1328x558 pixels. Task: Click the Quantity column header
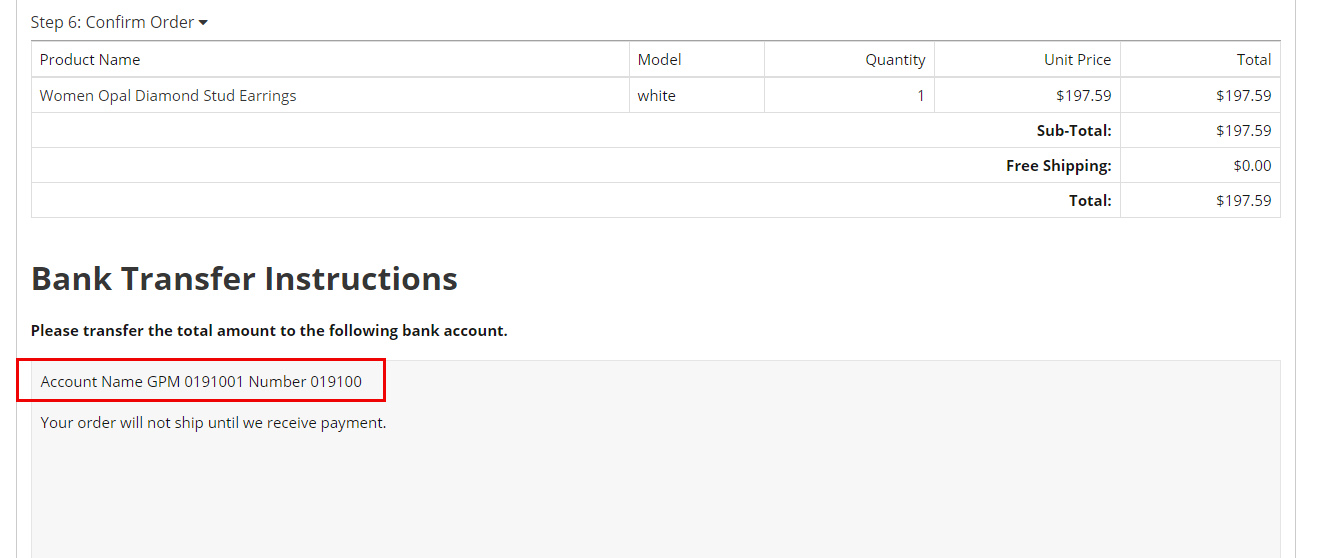(x=895, y=59)
